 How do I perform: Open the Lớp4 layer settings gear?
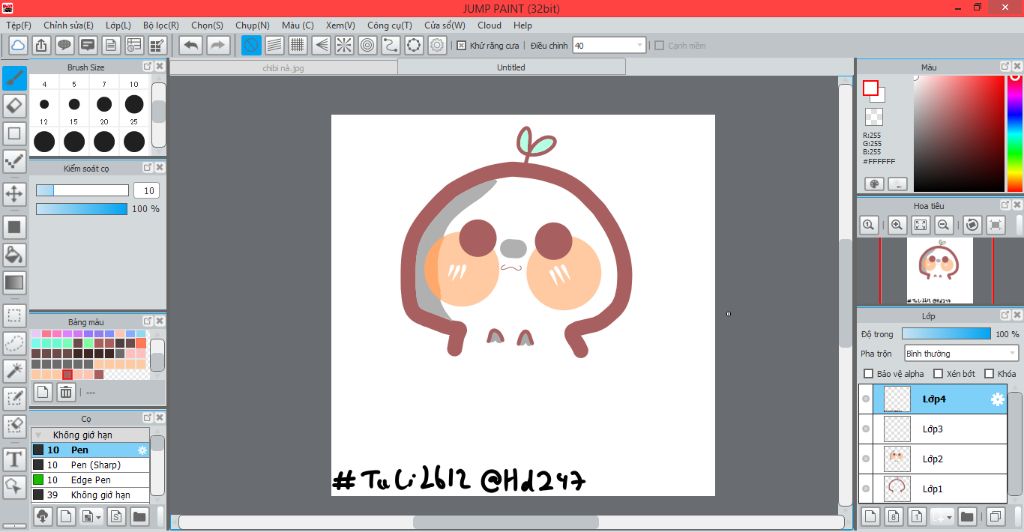(997, 399)
